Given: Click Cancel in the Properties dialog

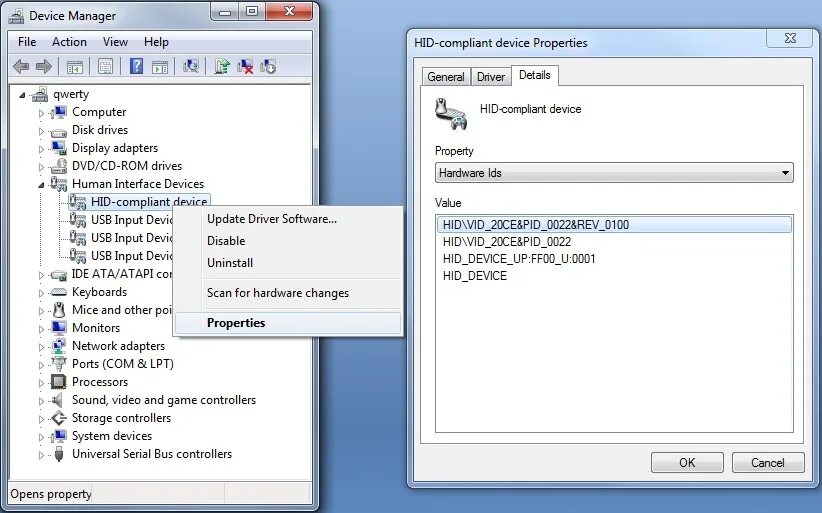Looking at the screenshot, I should pos(767,463).
